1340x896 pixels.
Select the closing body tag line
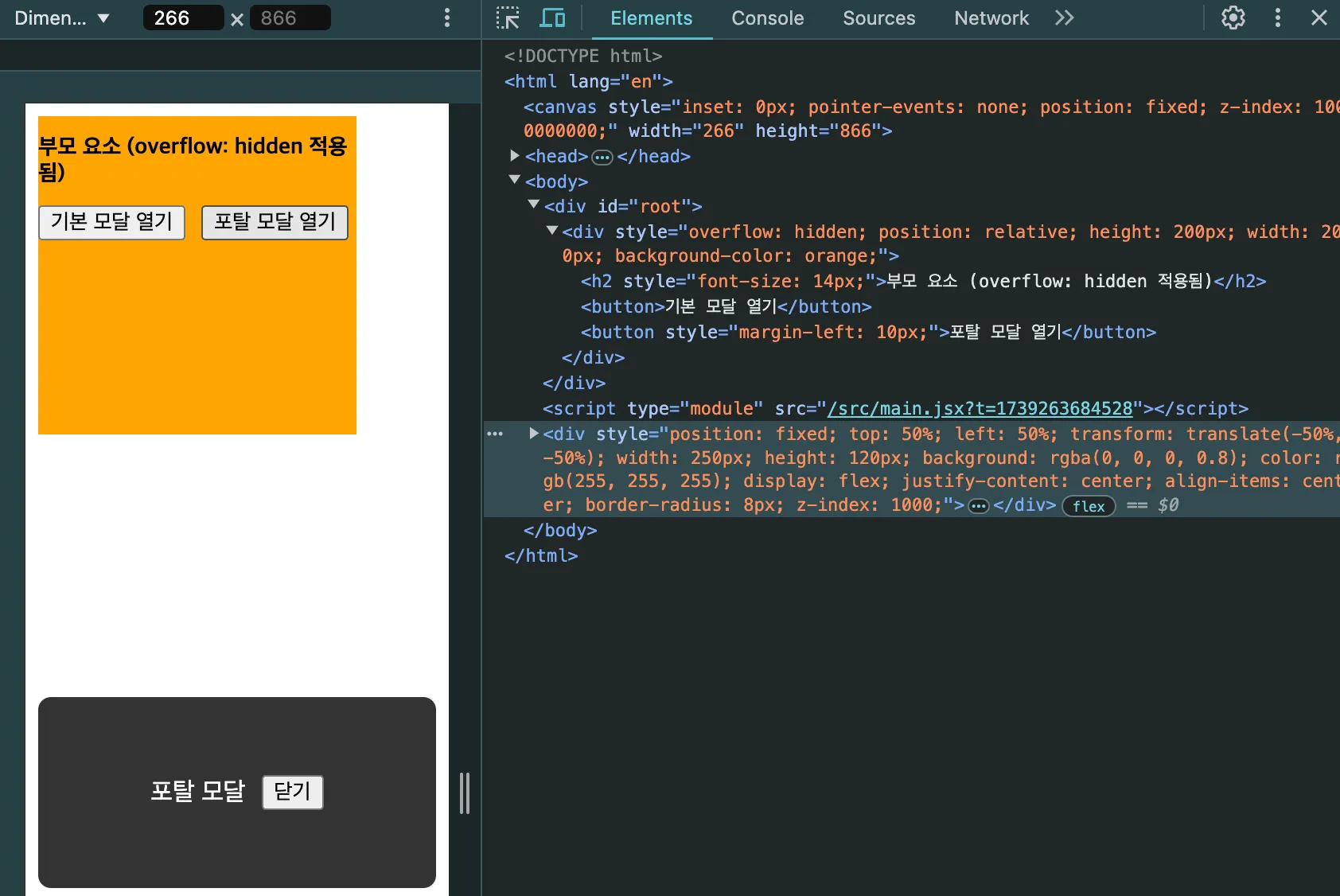[560, 530]
